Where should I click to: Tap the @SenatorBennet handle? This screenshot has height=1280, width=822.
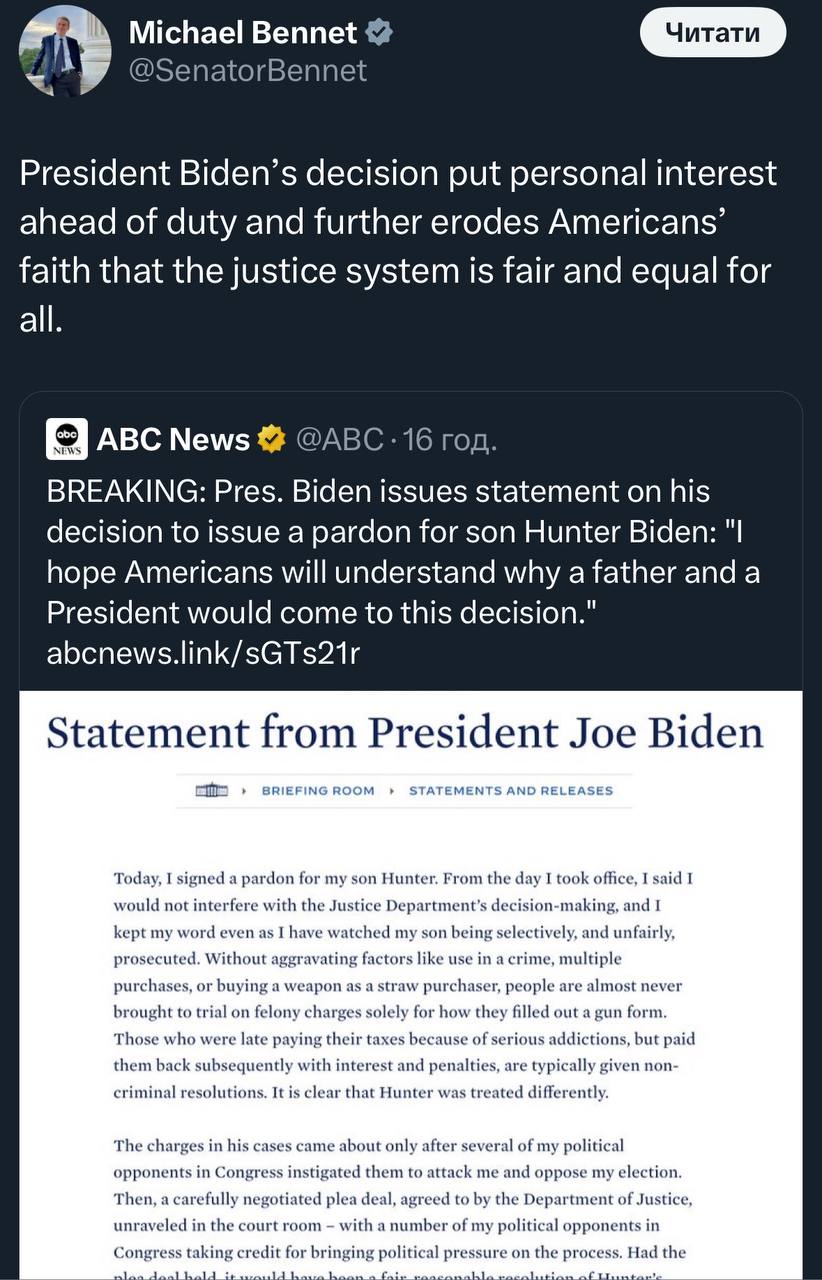tap(248, 70)
